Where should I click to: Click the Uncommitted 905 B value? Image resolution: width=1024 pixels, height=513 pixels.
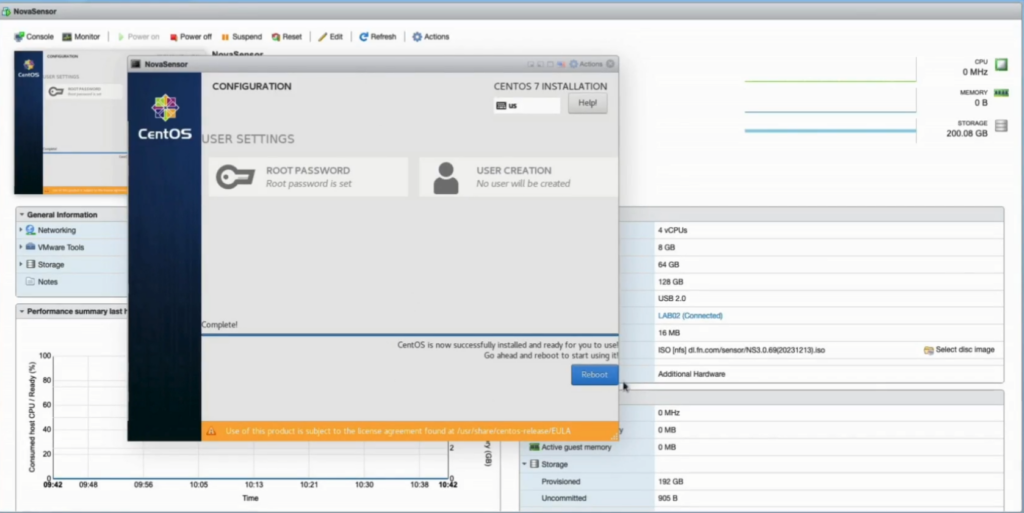(x=668, y=498)
